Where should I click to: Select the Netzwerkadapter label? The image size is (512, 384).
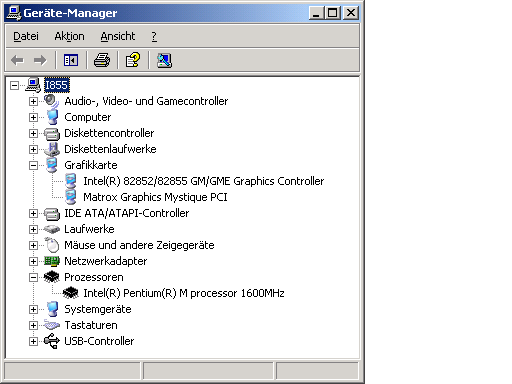click(106, 261)
